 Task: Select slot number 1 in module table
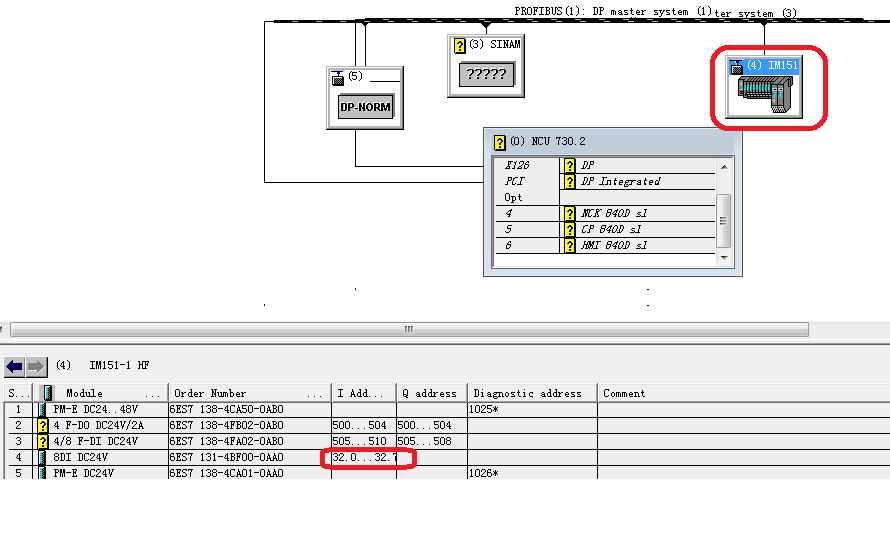18,409
